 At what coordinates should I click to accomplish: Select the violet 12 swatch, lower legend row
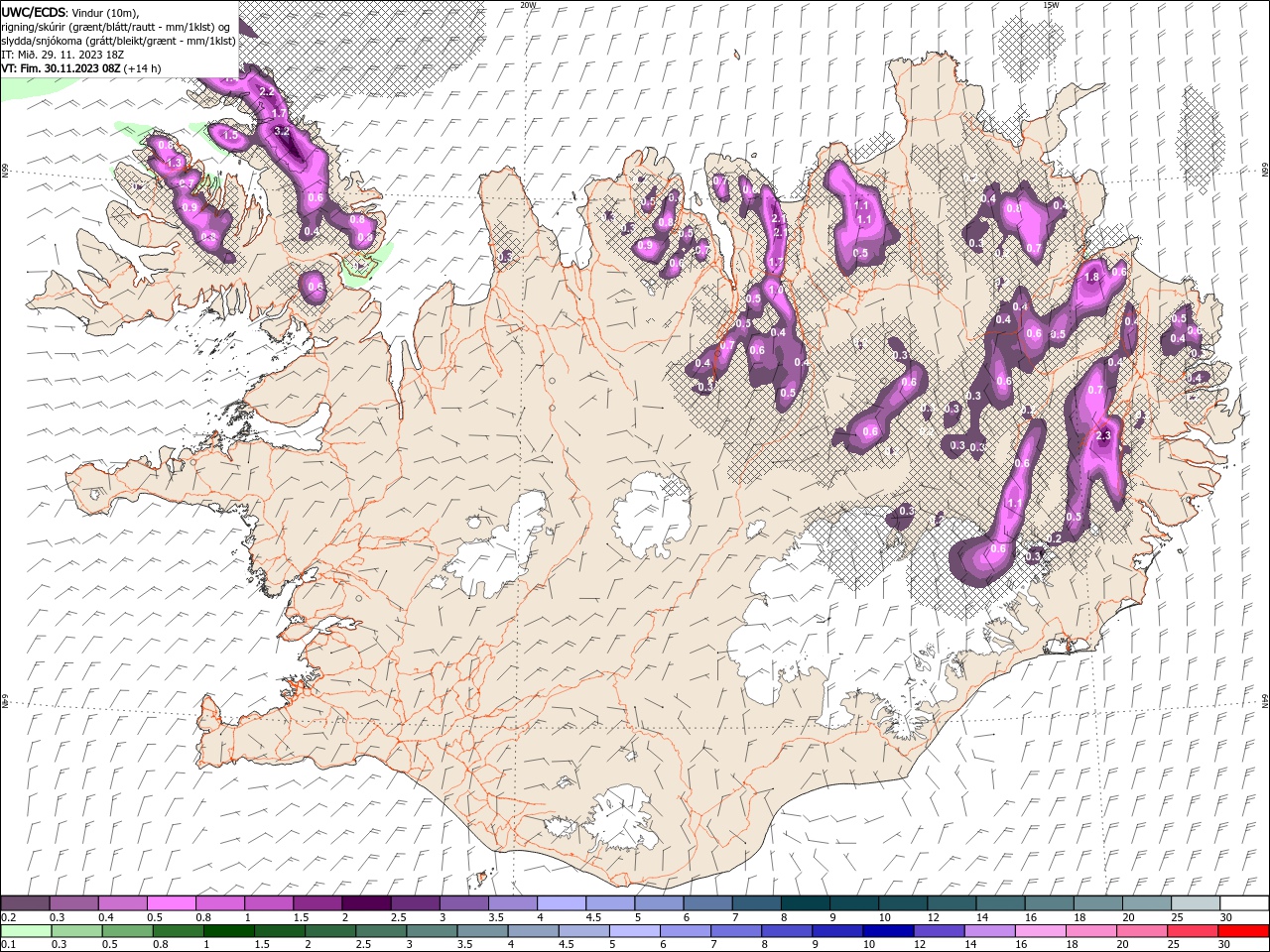[939, 931]
